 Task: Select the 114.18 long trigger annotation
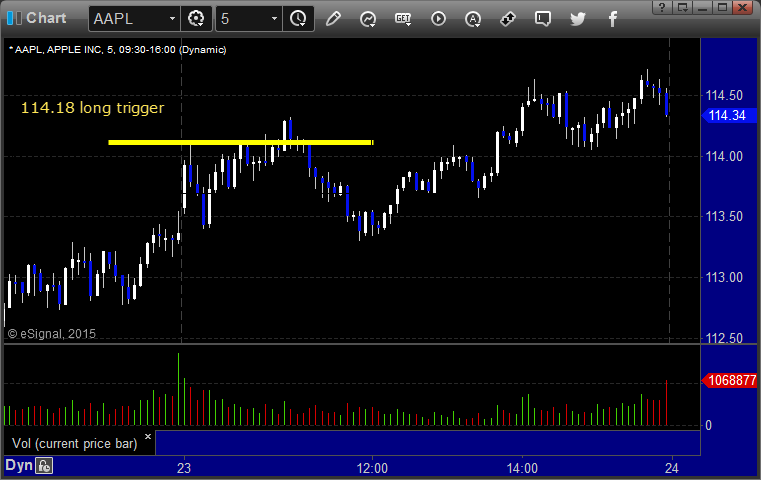coord(92,108)
